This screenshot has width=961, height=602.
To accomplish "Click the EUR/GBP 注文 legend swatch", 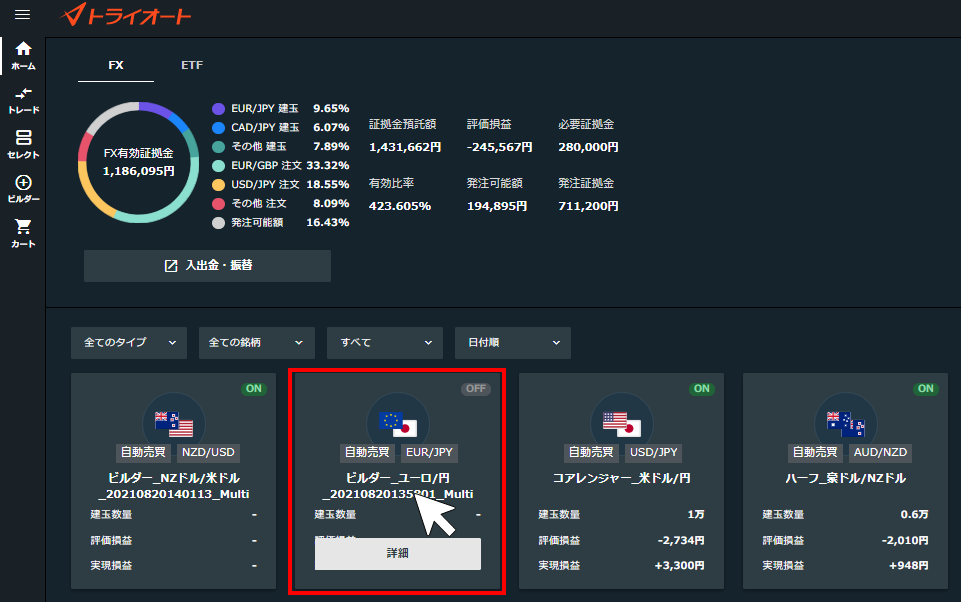I will [218, 166].
